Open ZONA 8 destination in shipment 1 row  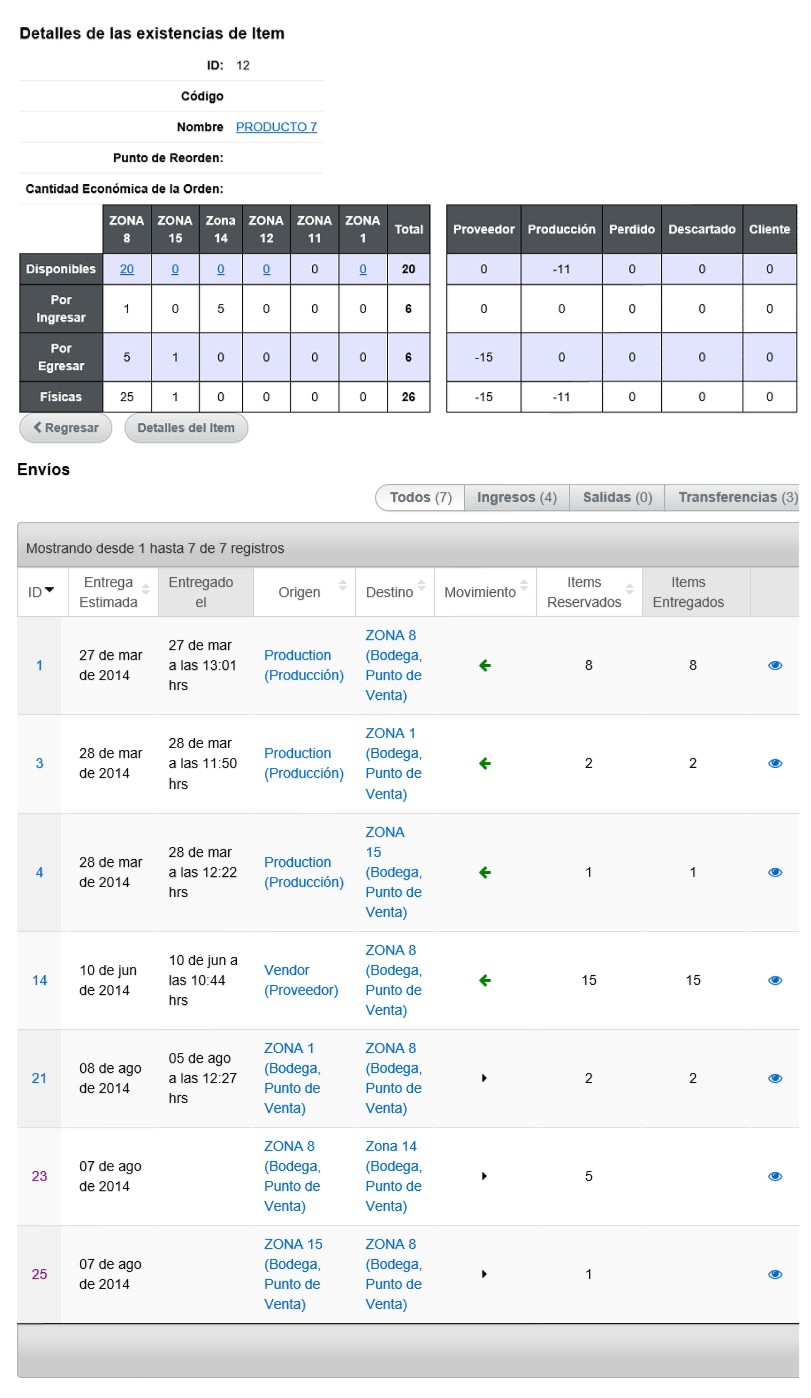coord(394,665)
